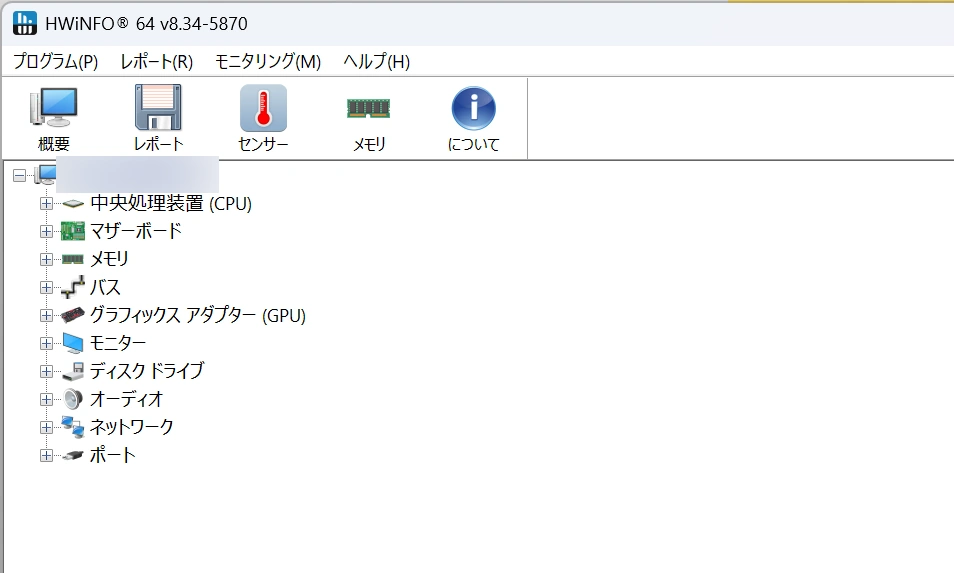Click the ネットワーク computers icon
The height and width of the screenshot is (573, 954).
(x=73, y=427)
